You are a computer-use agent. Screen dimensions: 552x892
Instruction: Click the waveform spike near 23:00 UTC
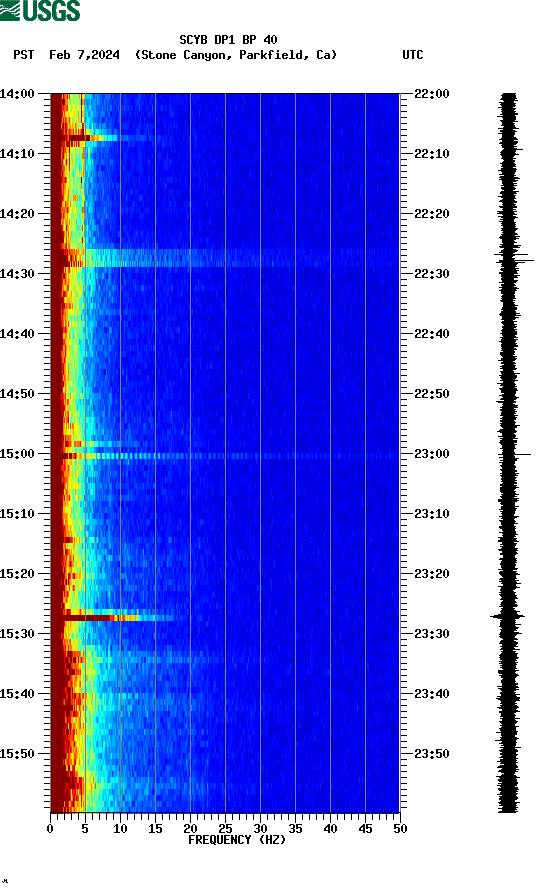click(515, 455)
